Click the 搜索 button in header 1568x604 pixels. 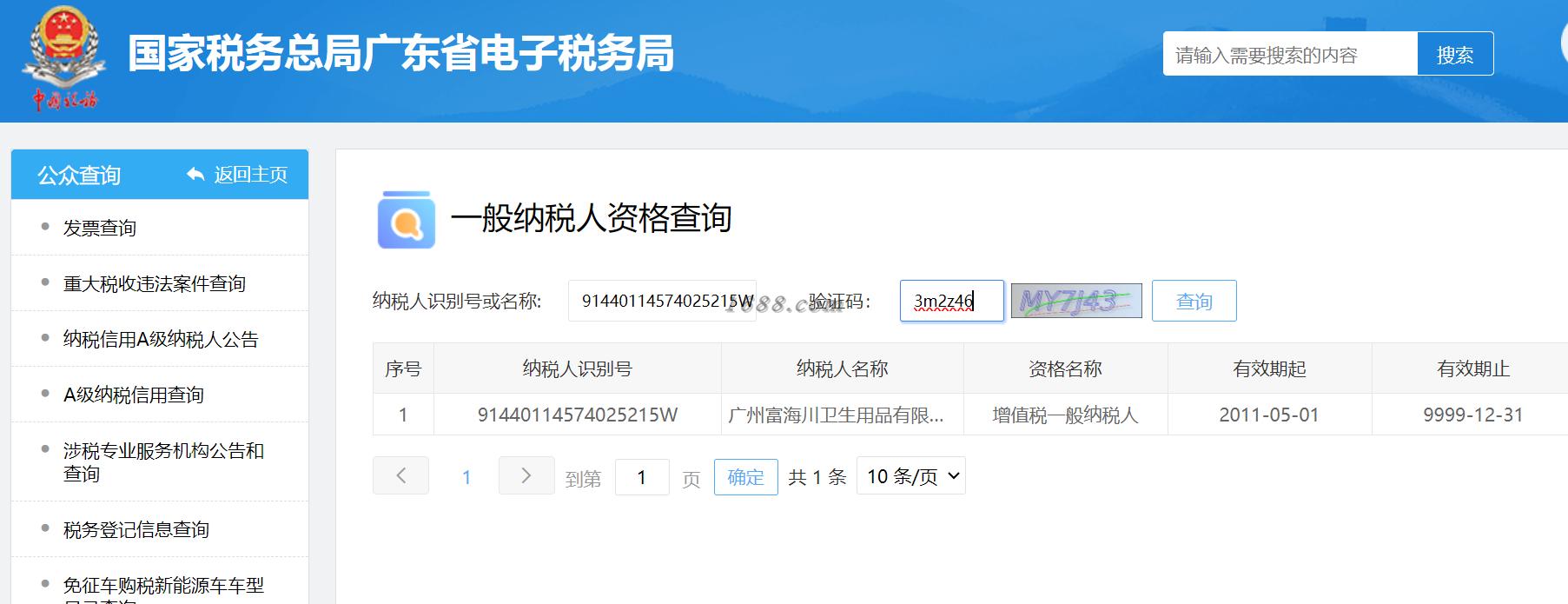click(x=1455, y=54)
